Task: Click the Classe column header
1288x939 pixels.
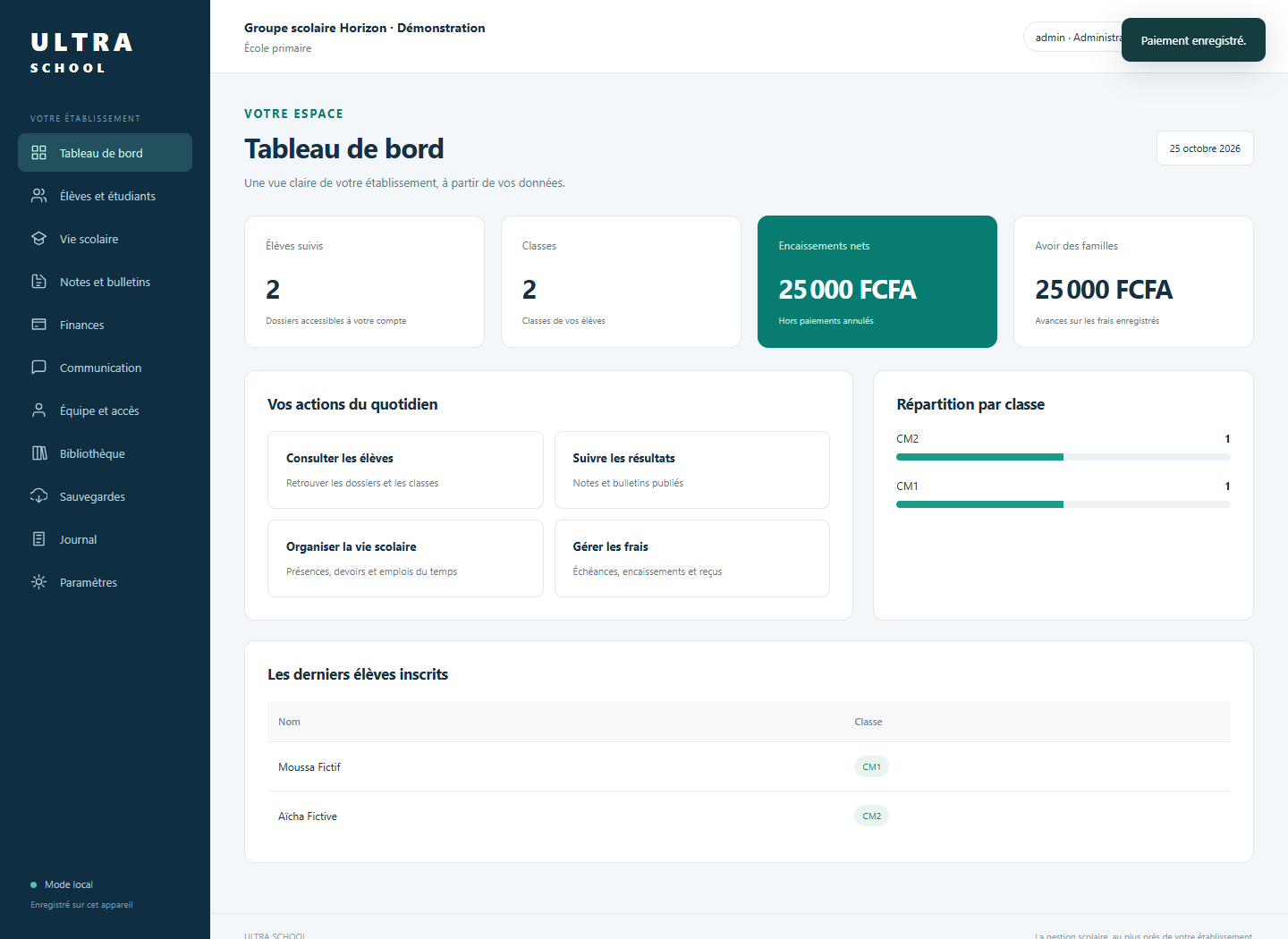Action: 869,722
